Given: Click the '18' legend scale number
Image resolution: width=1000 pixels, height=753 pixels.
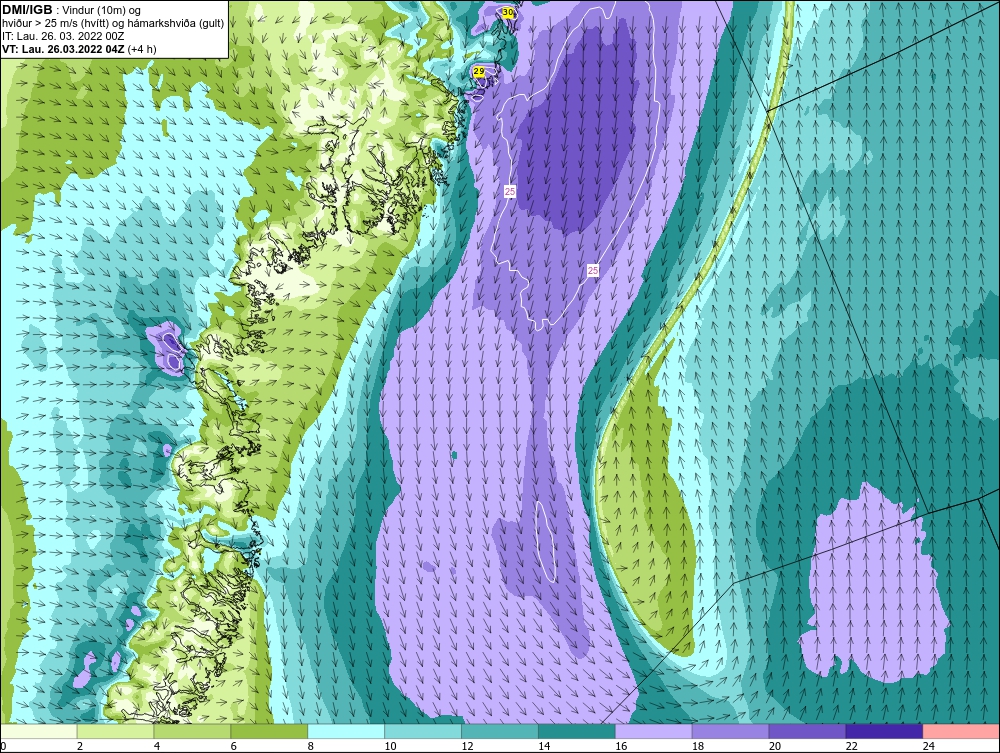Looking at the screenshot, I should pos(698,746).
